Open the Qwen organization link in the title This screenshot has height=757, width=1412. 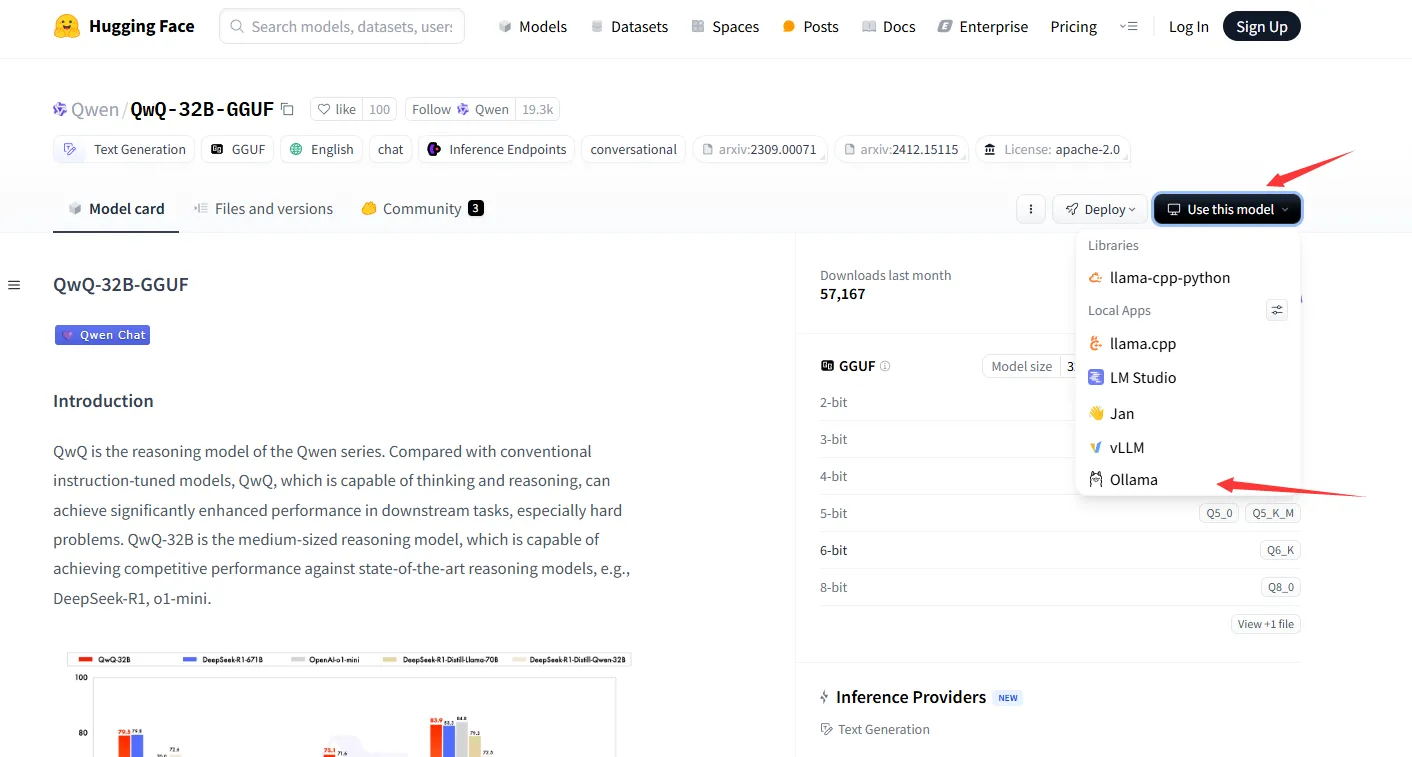pos(95,110)
